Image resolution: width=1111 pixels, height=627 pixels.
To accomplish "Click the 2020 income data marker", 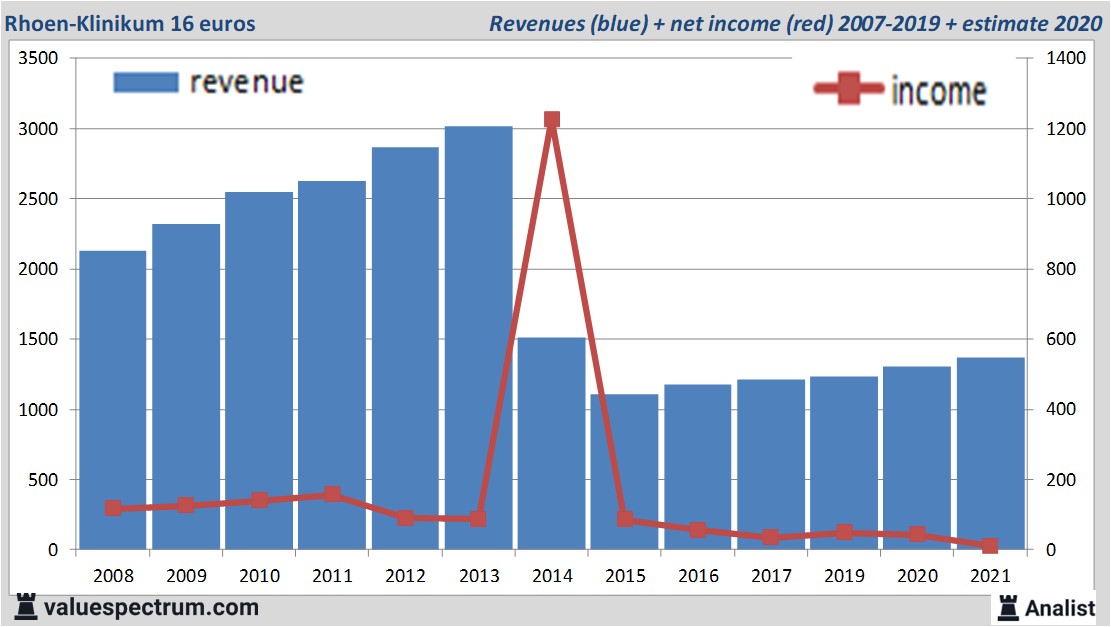I will click(918, 534).
